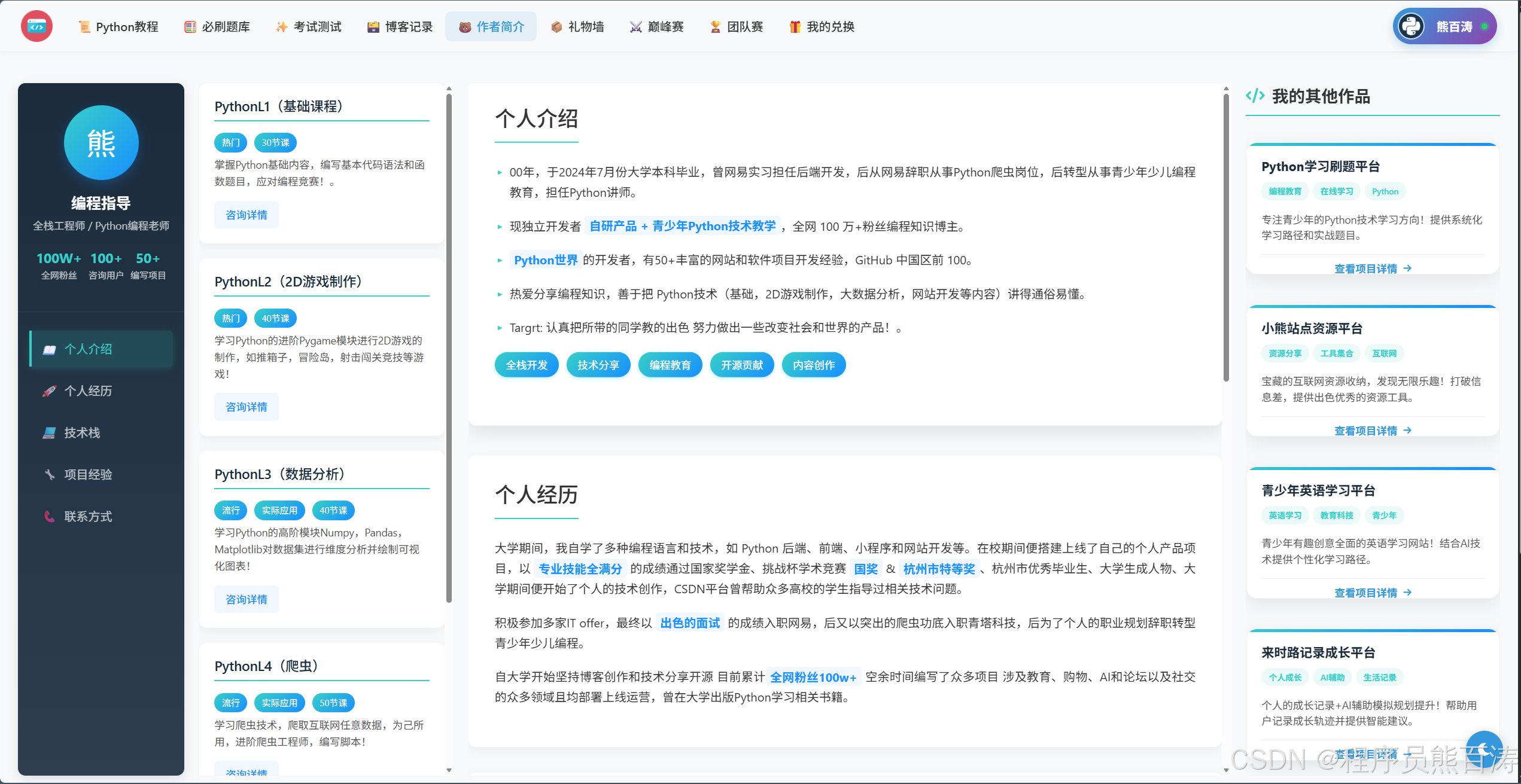1521x784 pixels.
Task: Open 查看项目详情 for Python学习刷题平台
Action: point(1373,269)
